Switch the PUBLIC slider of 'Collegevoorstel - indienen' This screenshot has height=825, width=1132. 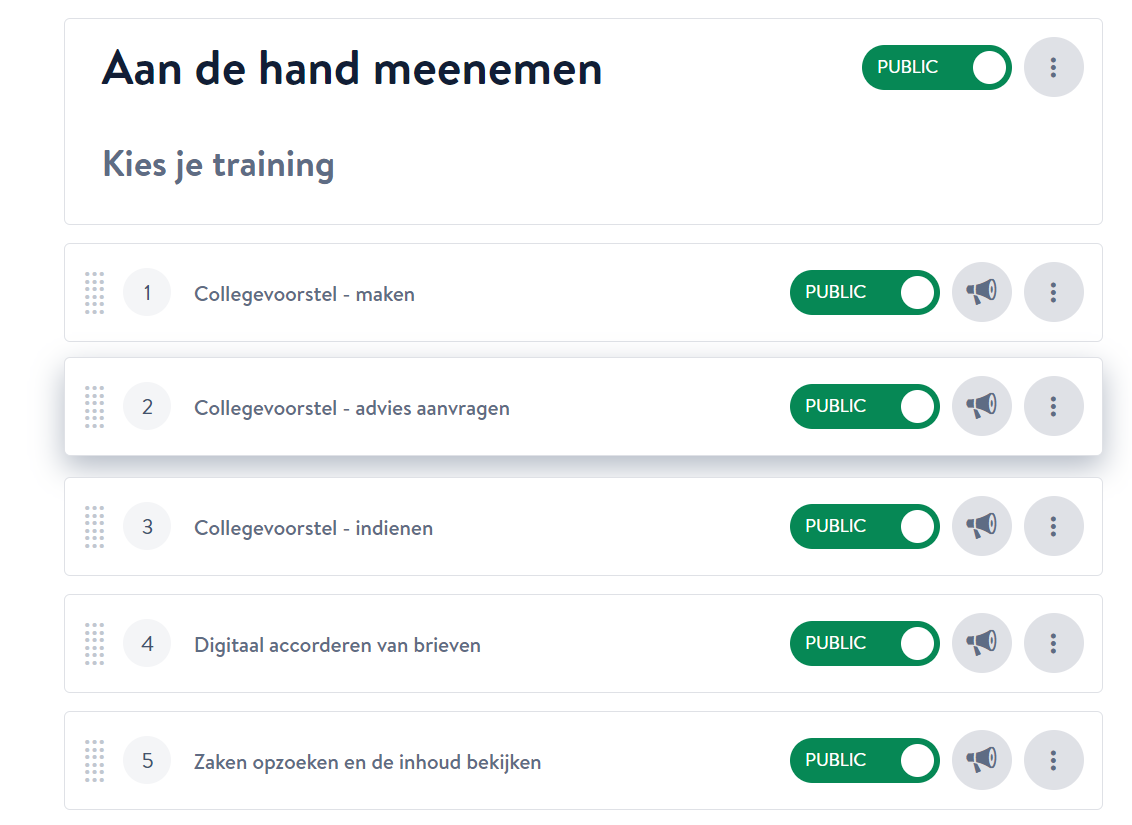864,525
